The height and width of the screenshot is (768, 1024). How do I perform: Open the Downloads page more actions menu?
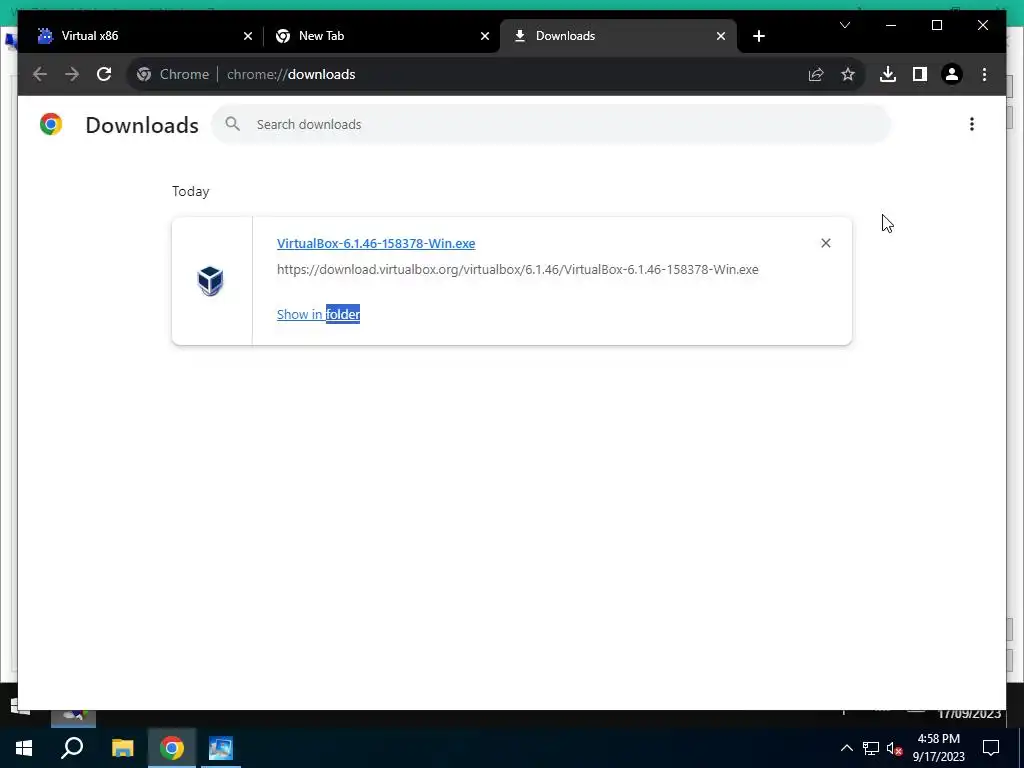click(972, 124)
